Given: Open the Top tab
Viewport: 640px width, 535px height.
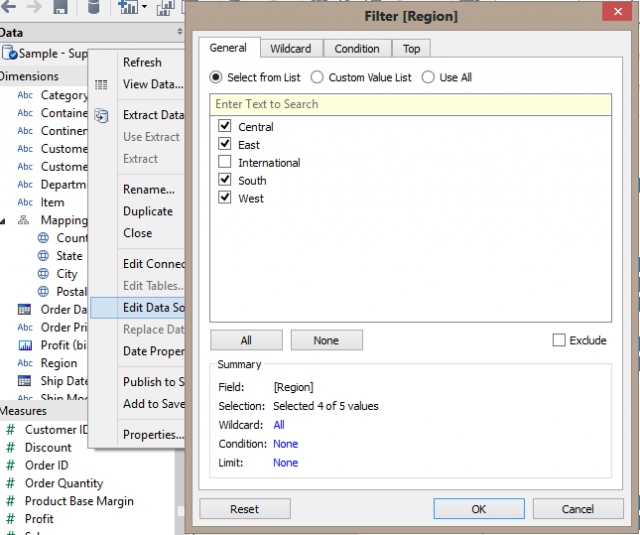Looking at the screenshot, I should [411, 49].
